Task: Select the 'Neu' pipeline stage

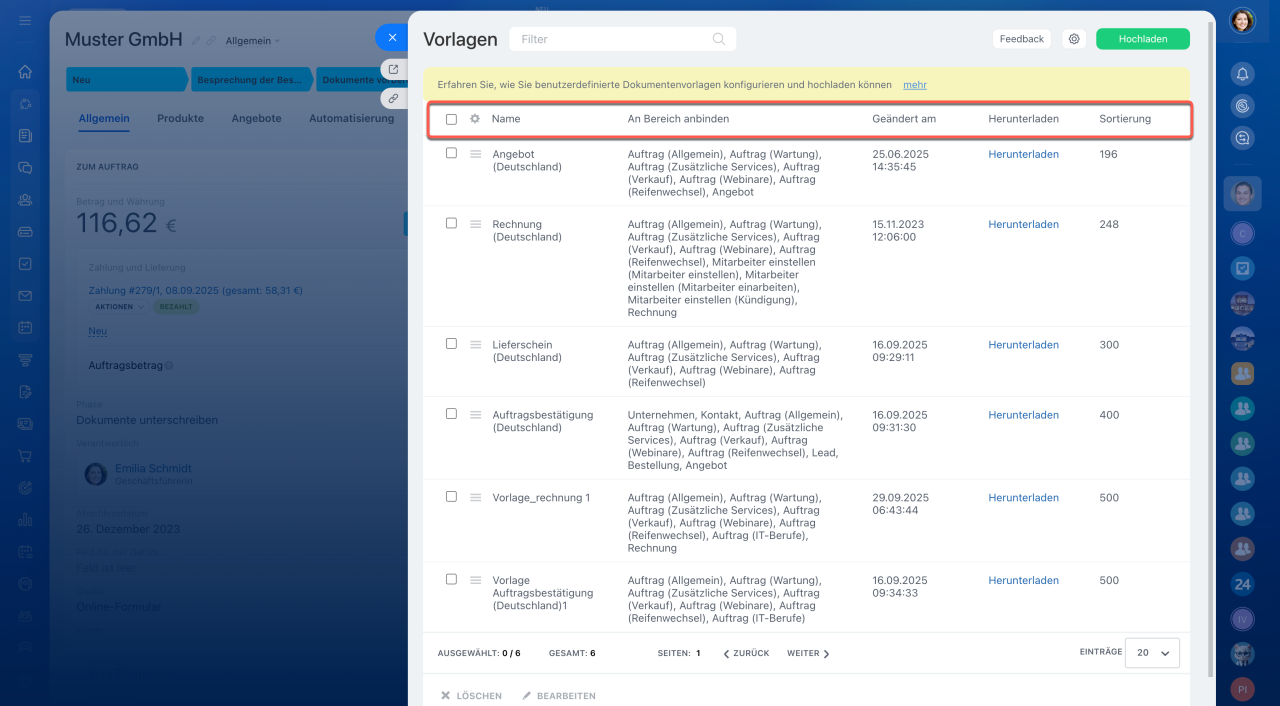Action: pyautogui.click(x=125, y=79)
